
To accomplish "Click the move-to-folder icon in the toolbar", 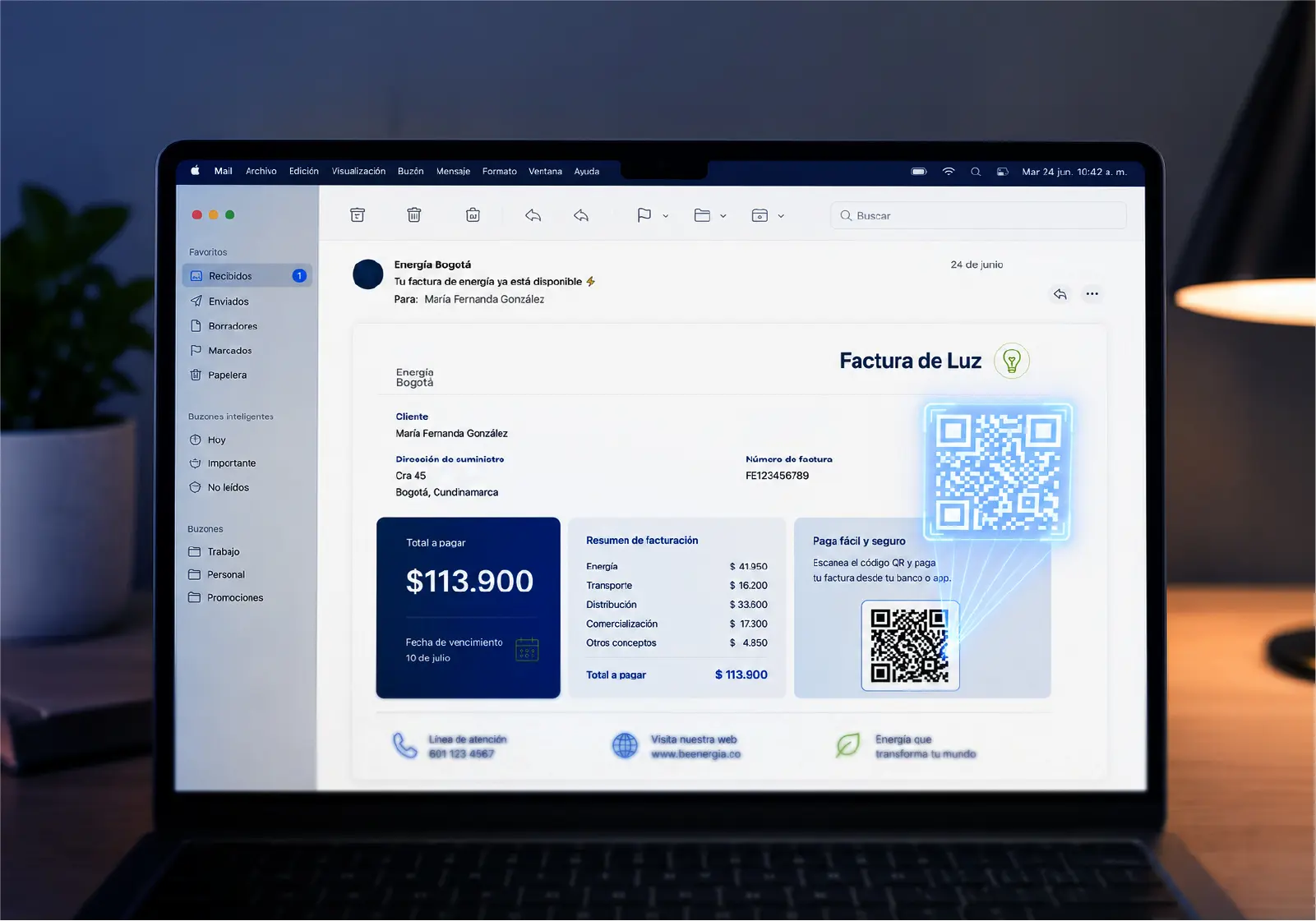I will coord(702,215).
